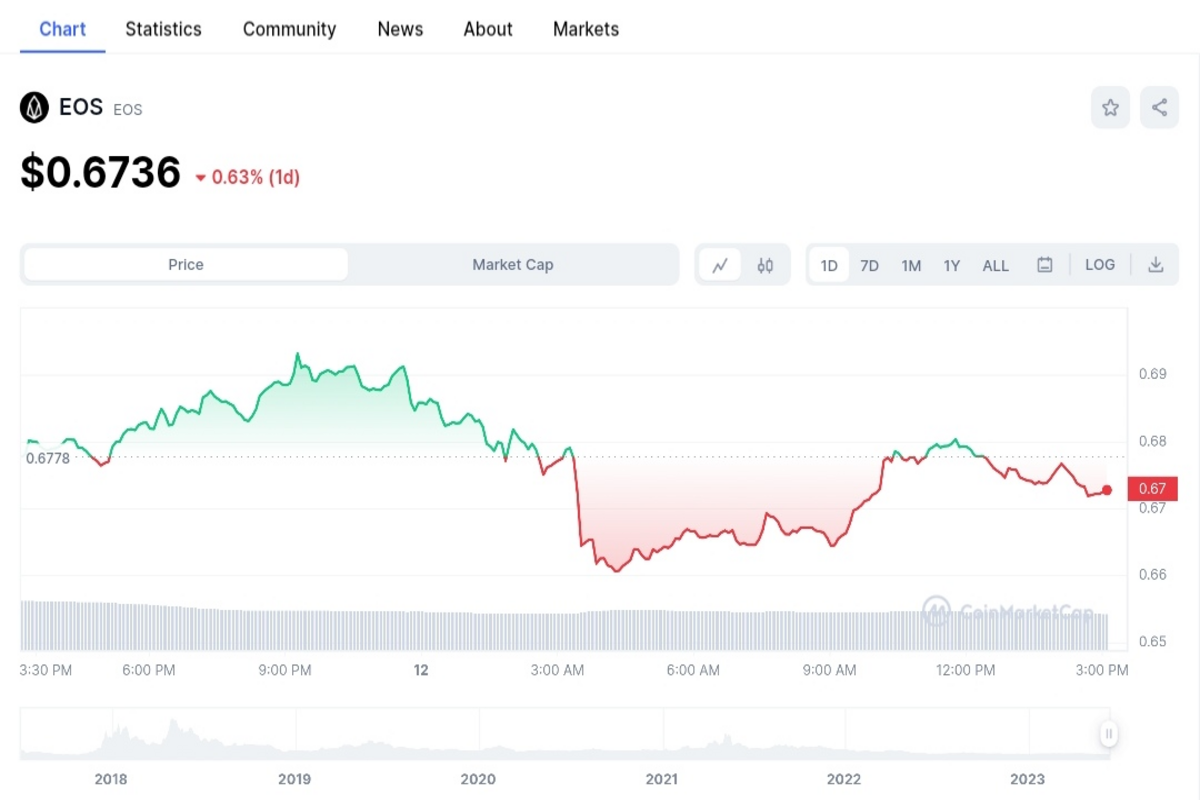Select the ALL time range
The height and width of the screenshot is (800, 1200).
996,265
